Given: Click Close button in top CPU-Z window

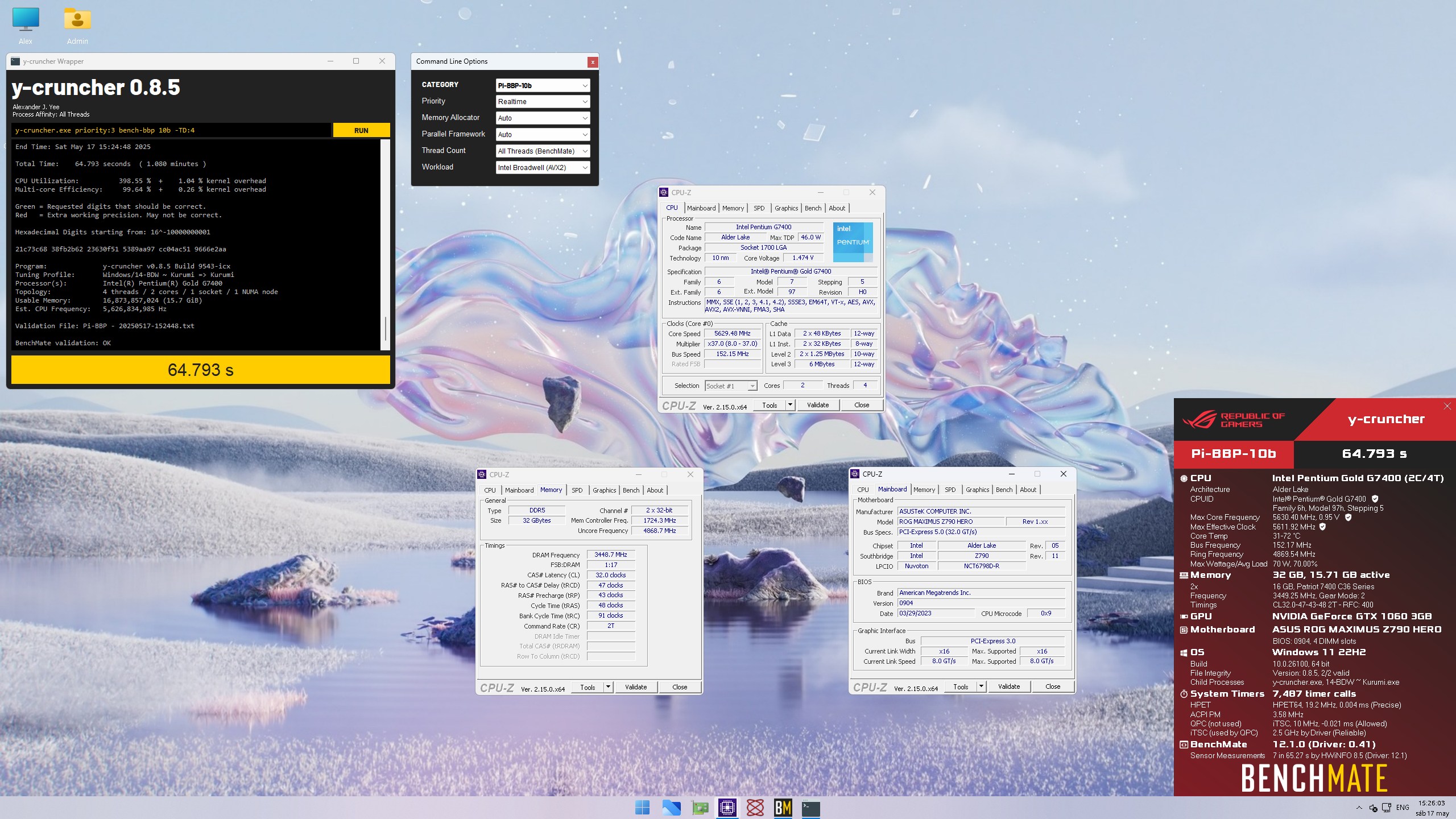Looking at the screenshot, I should click(862, 405).
